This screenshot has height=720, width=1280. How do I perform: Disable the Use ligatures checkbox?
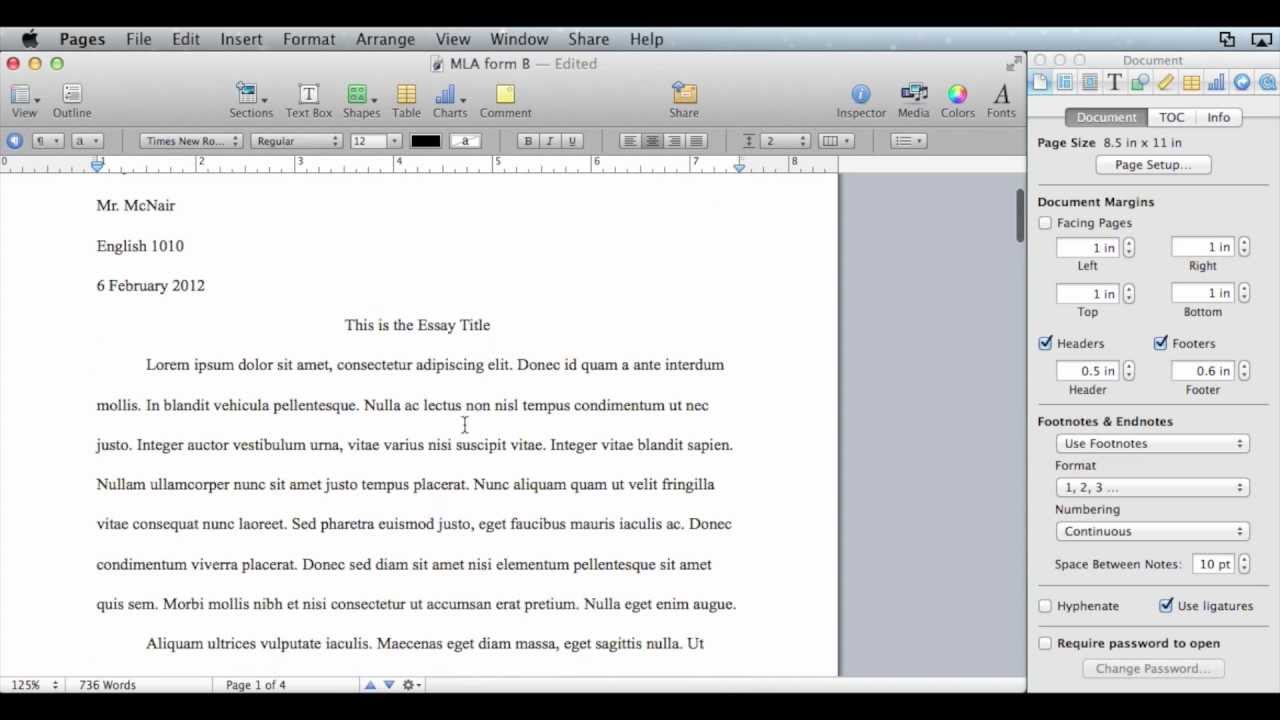(x=1165, y=605)
